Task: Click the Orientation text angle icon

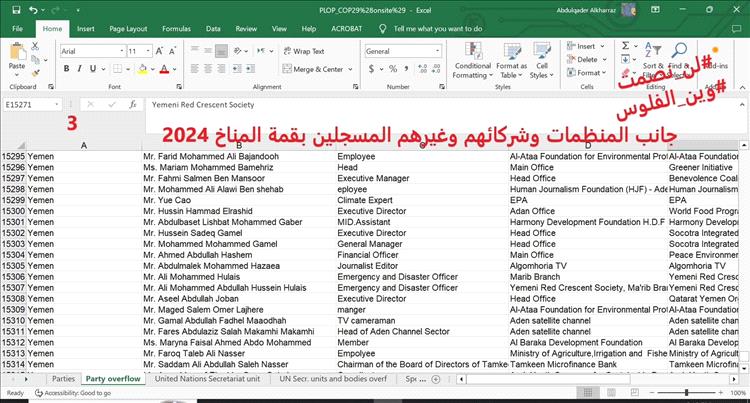Action: pyautogui.click(x=238, y=51)
